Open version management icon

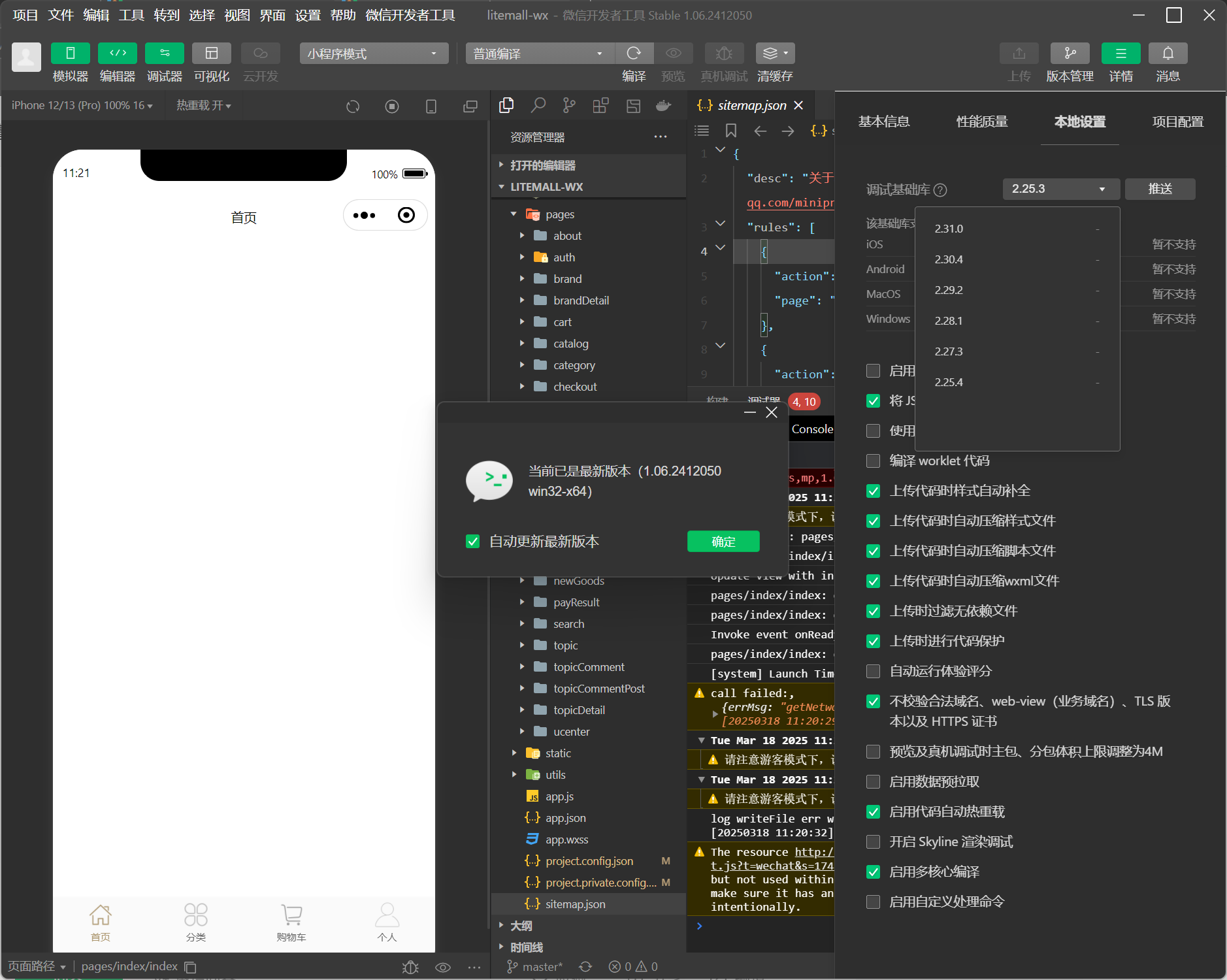pos(1070,53)
